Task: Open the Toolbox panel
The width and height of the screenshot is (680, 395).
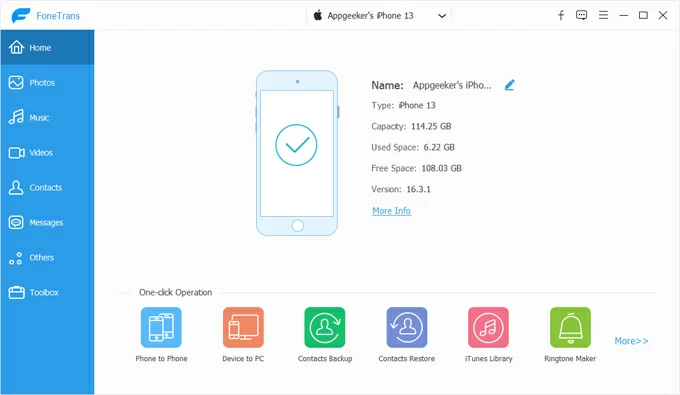Action: point(47,292)
